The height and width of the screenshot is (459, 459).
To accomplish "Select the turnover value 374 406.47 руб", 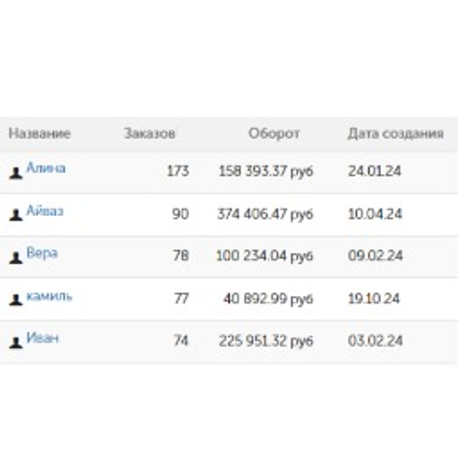I will pyautogui.click(x=265, y=214).
